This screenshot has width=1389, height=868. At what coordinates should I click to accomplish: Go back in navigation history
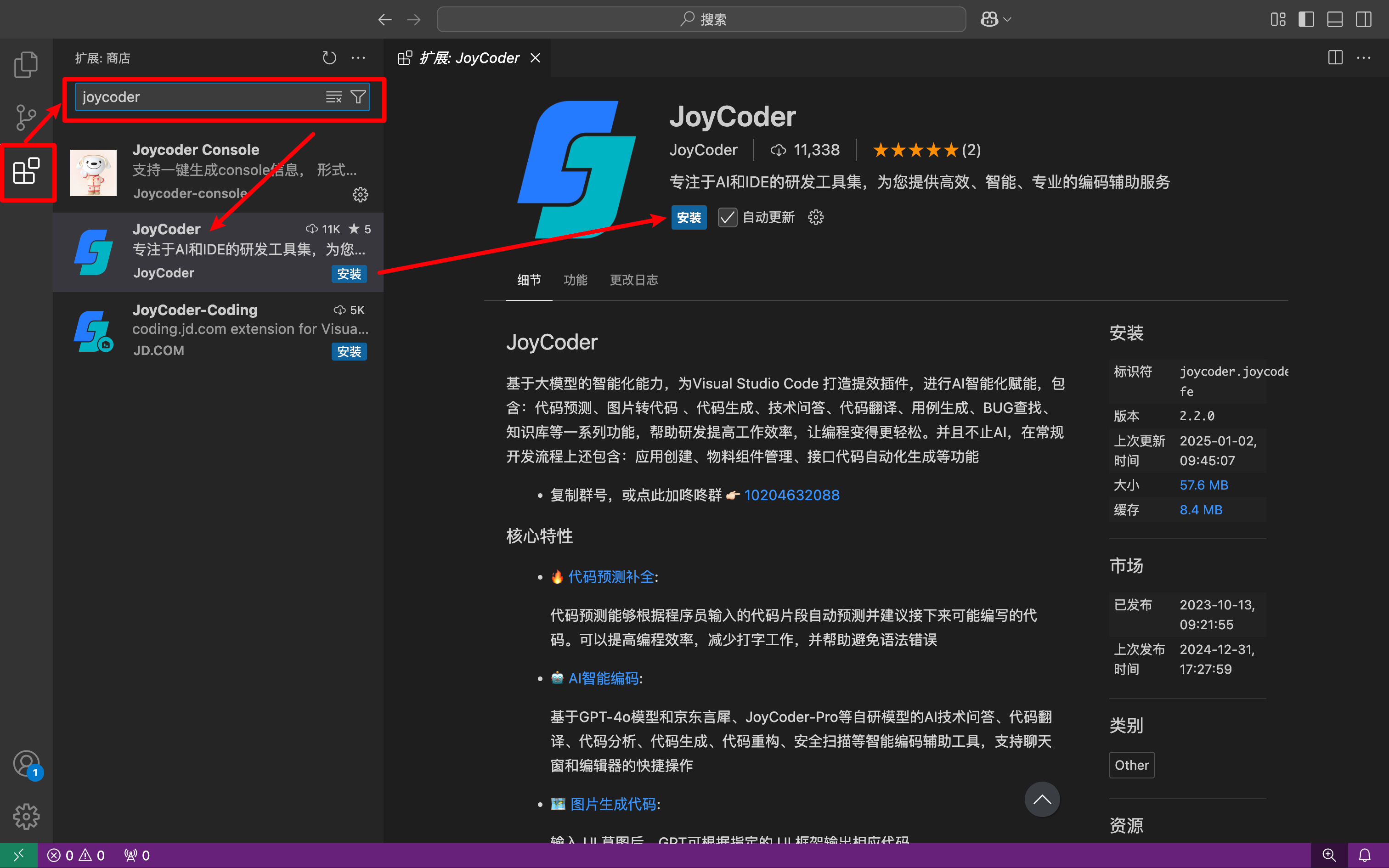[384, 19]
